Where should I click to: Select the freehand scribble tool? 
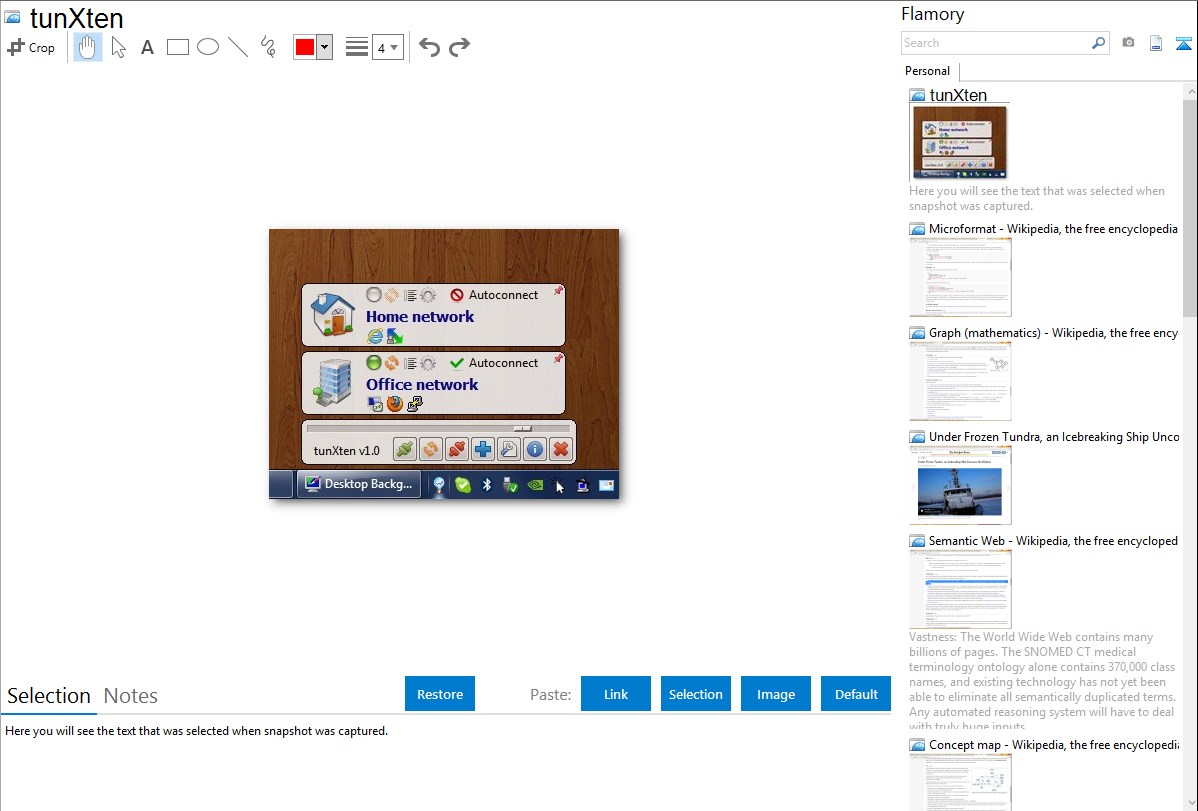(268, 47)
